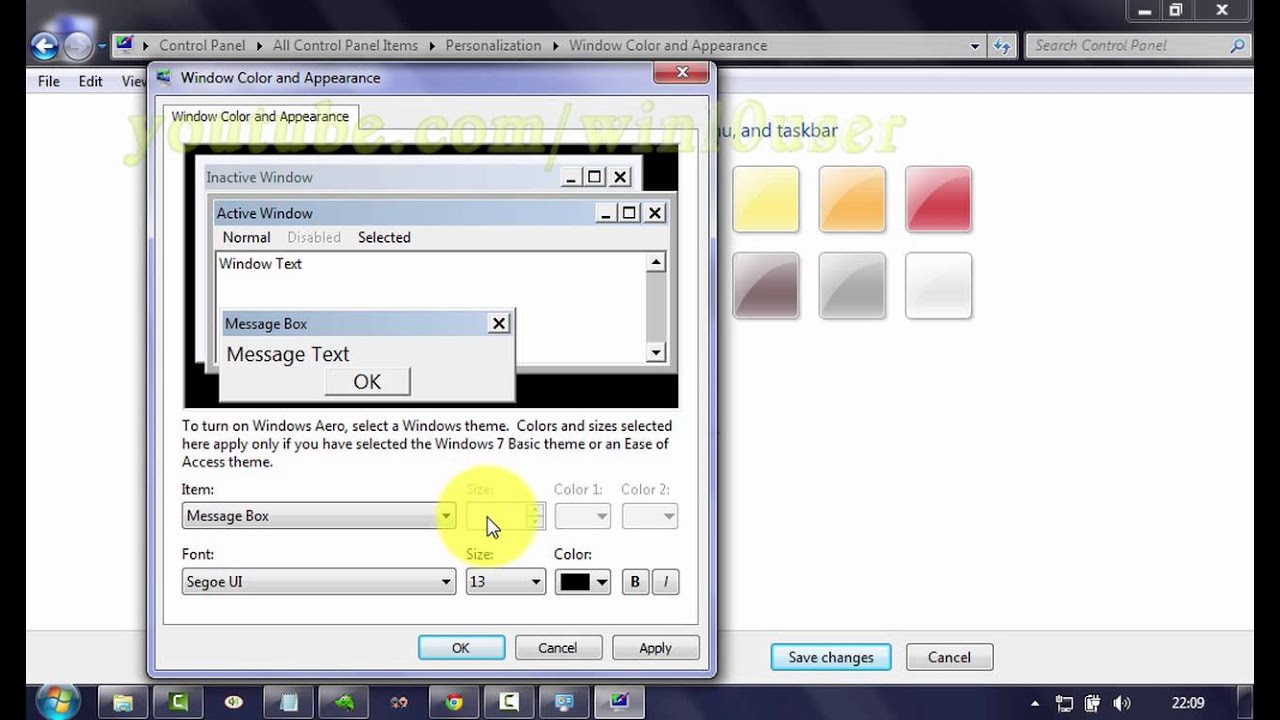Click the green arrow app taskbar icon

(344, 702)
